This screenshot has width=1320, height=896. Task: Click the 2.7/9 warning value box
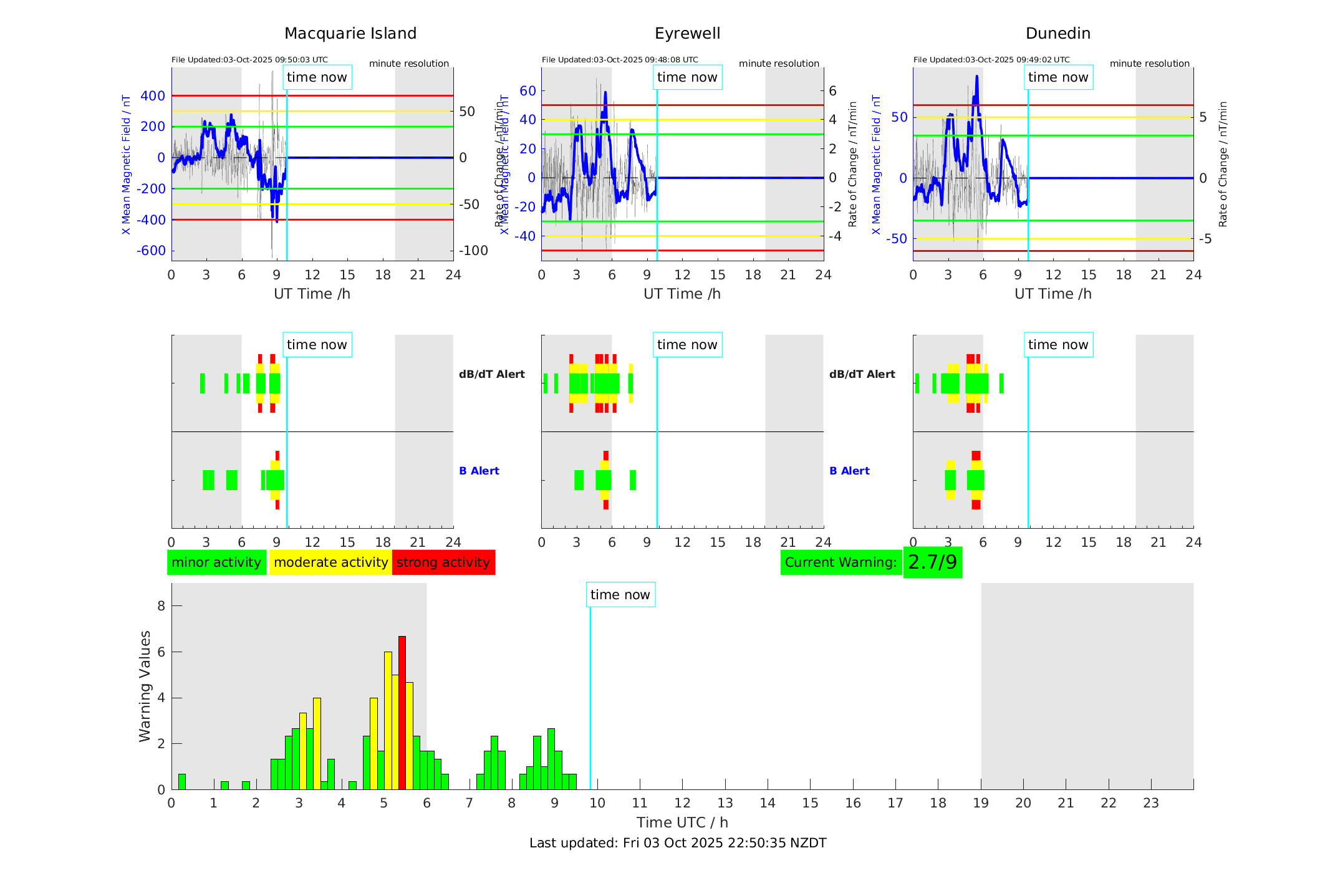(x=932, y=562)
